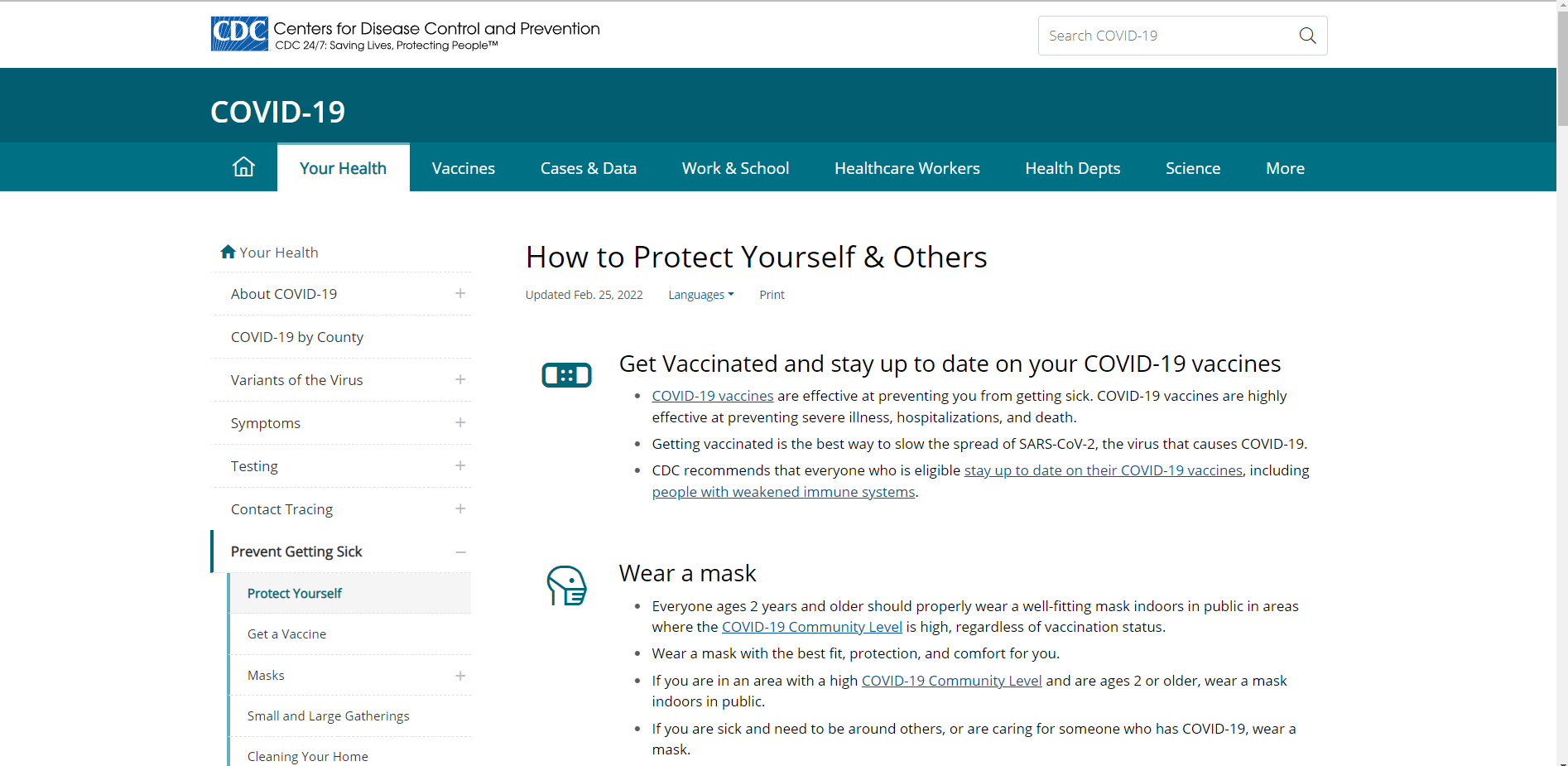This screenshot has width=1568, height=766.
Task: Expand the Testing sidebar section
Action: (460, 466)
